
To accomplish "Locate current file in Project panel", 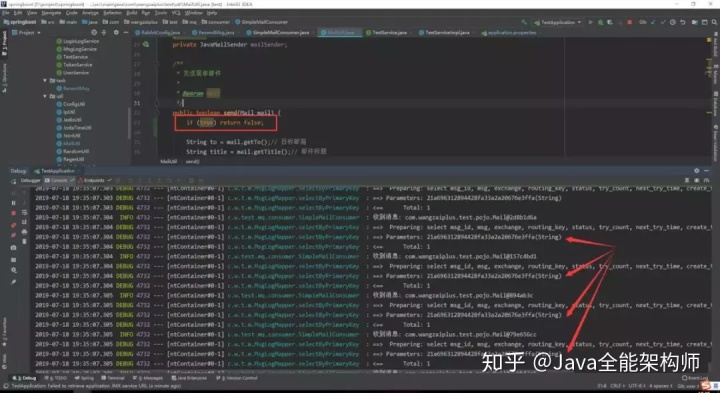I will [94, 33].
